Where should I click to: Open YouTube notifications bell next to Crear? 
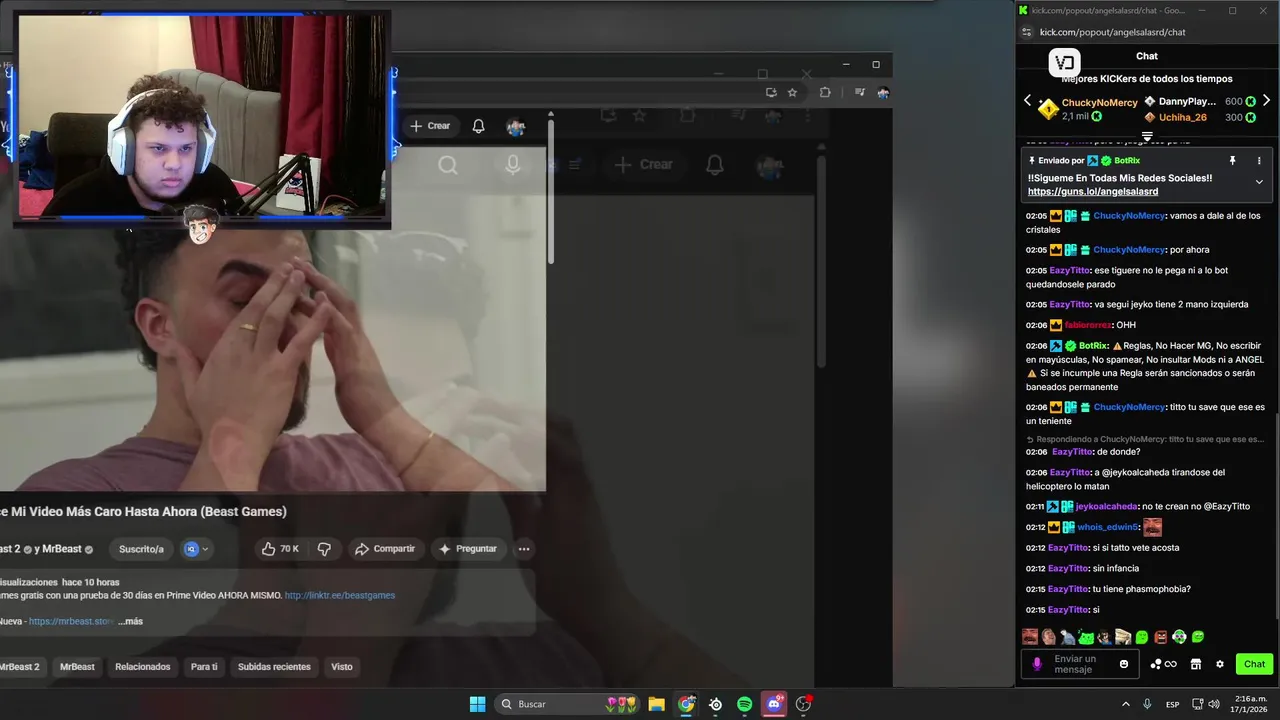pos(478,126)
